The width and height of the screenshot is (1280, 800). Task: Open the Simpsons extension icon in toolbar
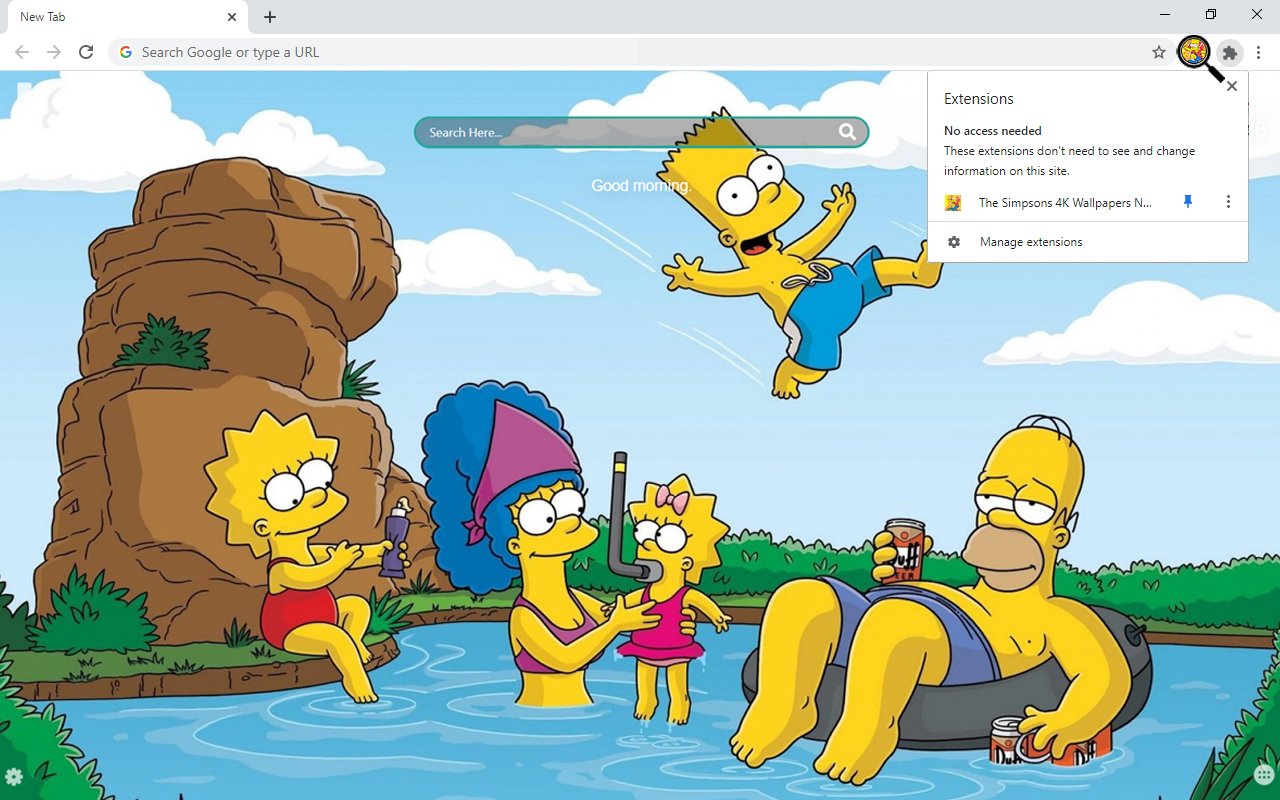[x=1194, y=52]
